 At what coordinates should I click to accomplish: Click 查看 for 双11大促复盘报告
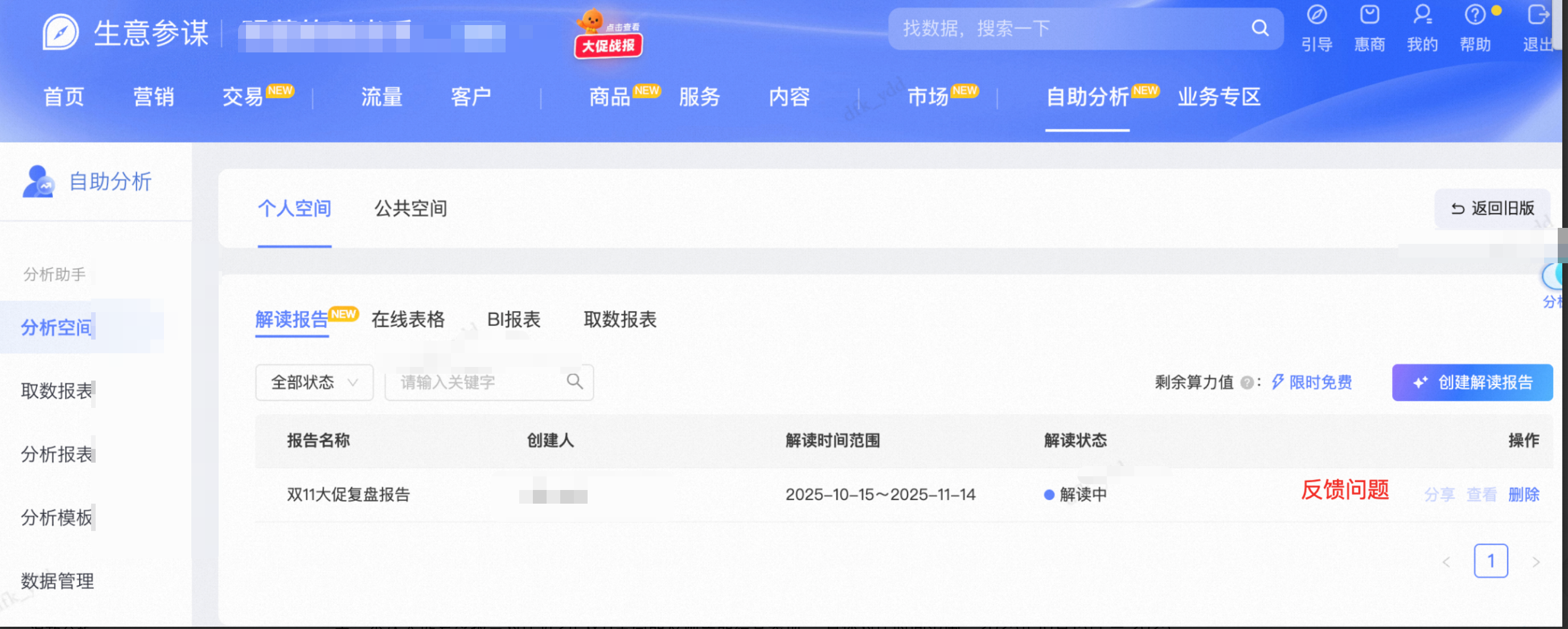point(1481,495)
